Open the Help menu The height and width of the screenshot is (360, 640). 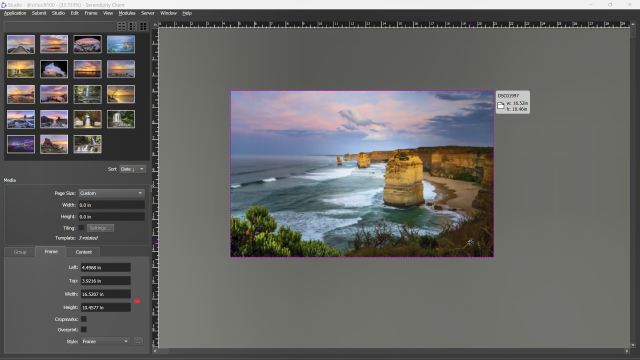(187, 13)
